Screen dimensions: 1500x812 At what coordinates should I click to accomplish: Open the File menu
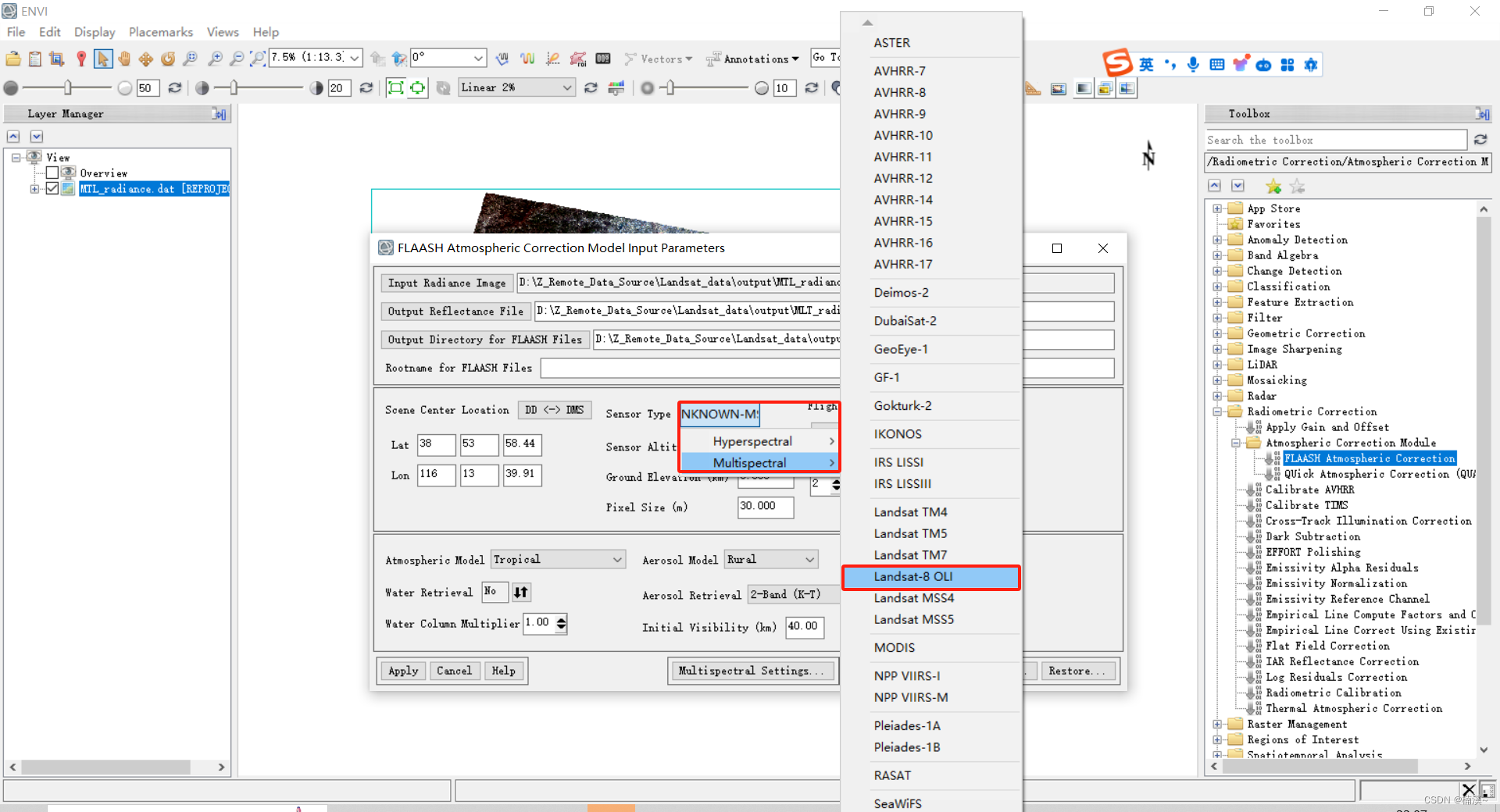pos(16,32)
